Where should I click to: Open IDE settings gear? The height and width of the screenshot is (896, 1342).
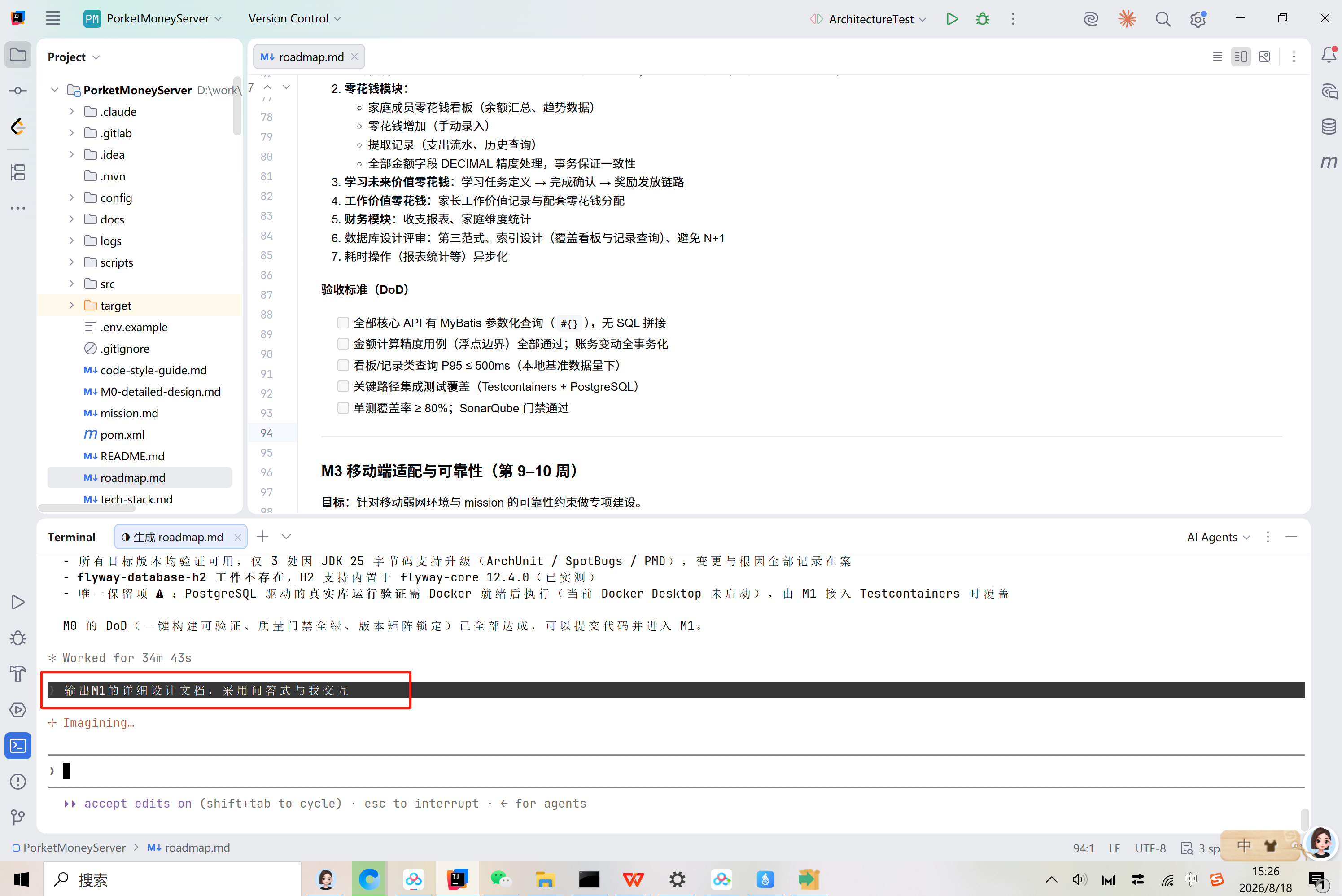point(1198,19)
